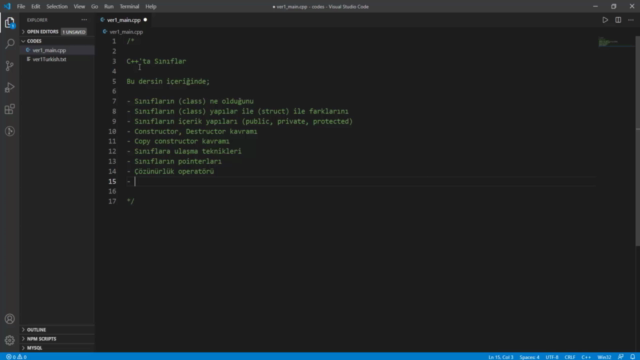Split the editor to the right
Viewport: 640px width, 360px height.
[618, 20]
